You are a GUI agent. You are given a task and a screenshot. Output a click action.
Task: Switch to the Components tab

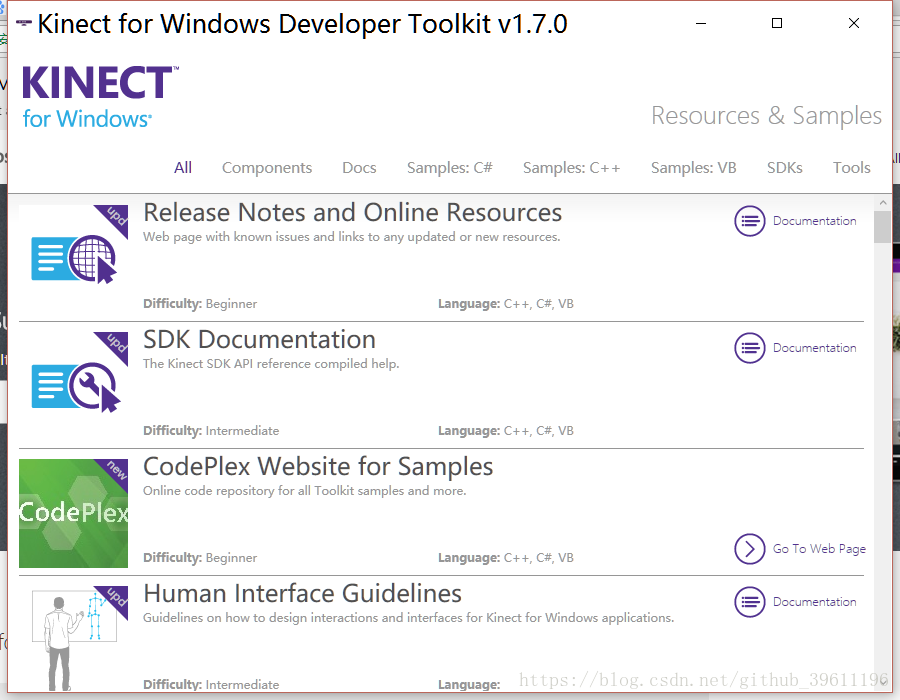(267, 168)
